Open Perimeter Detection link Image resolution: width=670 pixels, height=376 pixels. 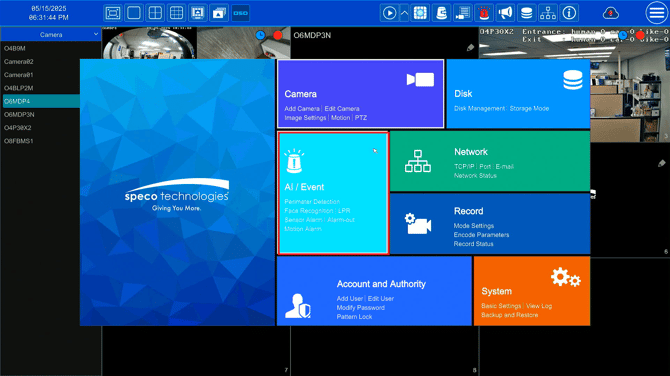click(x=312, y=202)
